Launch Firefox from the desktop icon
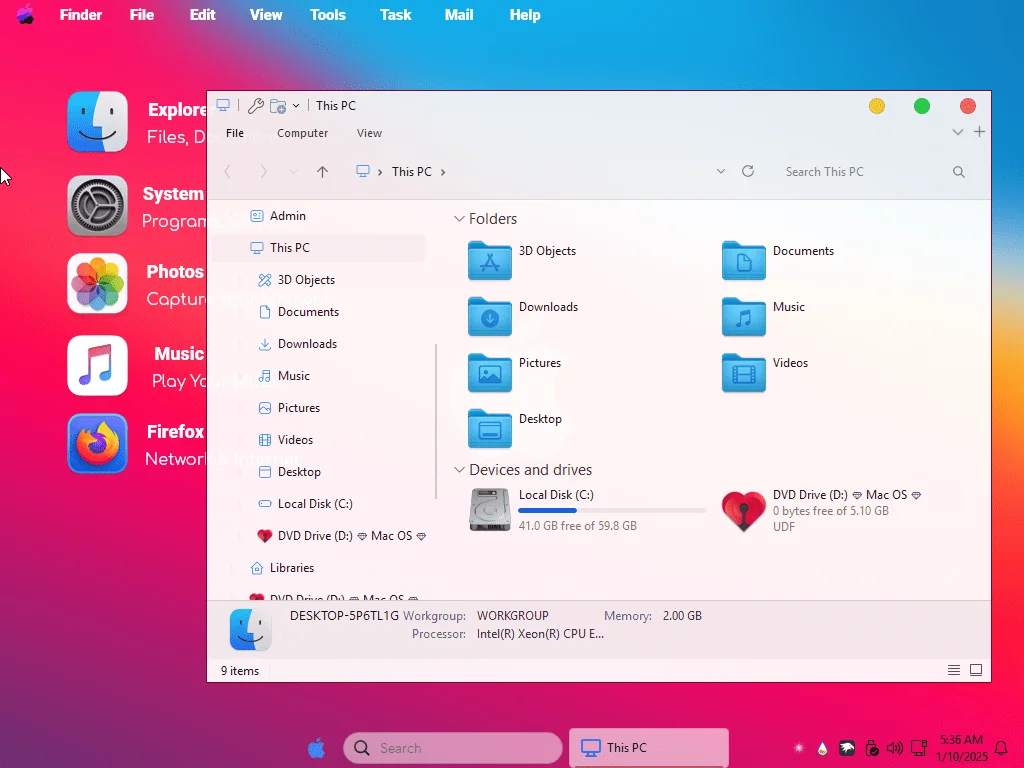 pyautogui.click(x=97, y=443)
